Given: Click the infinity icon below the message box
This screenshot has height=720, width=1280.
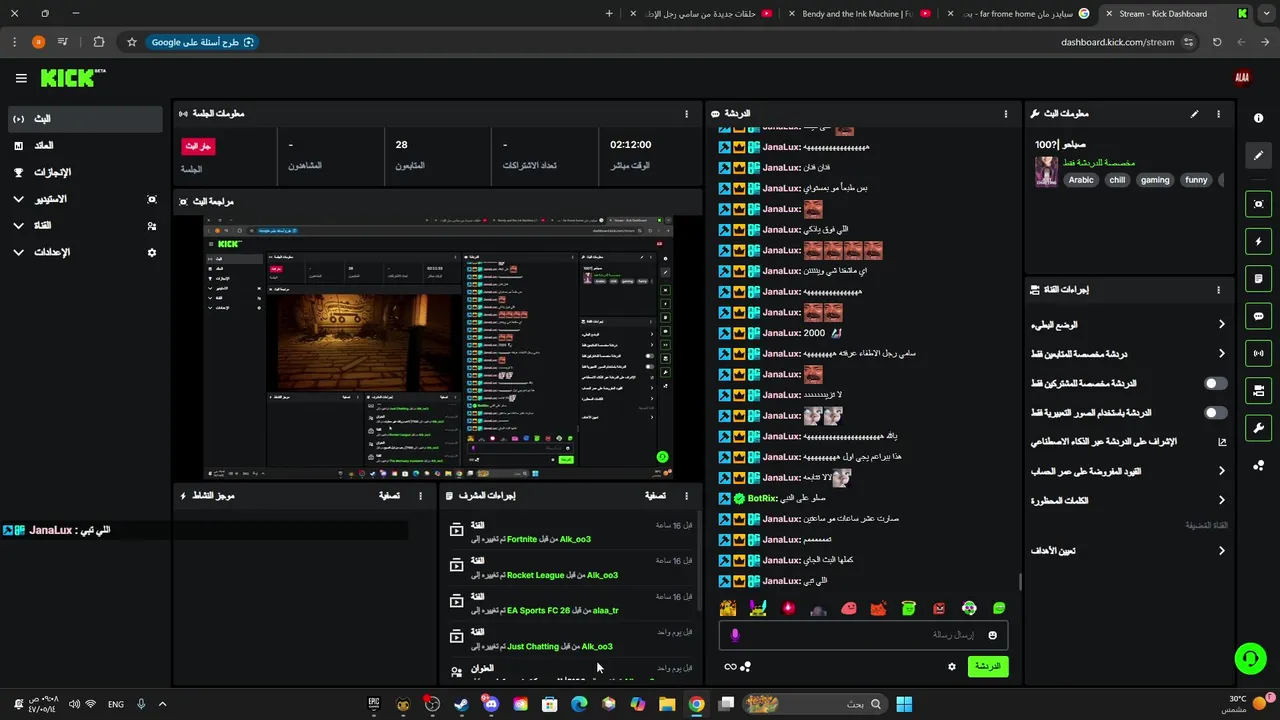Looking at the screenshot, I should pyautogui.click(x=731, y=666).
